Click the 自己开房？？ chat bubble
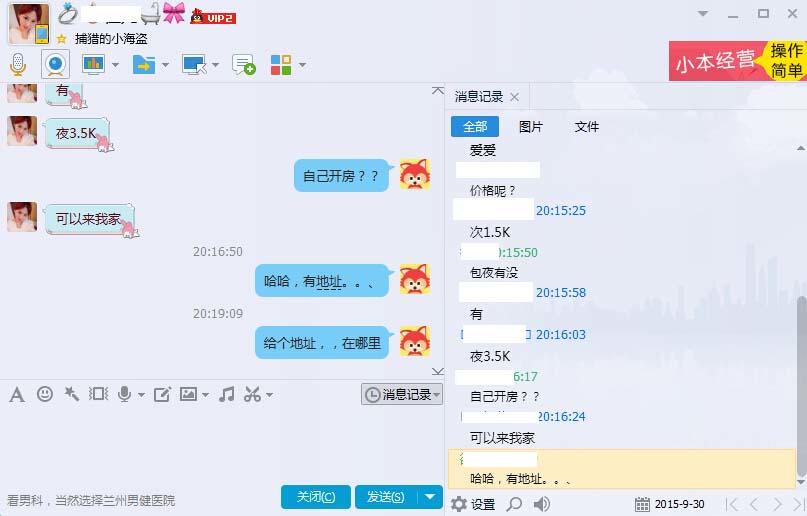Viewport: 807px width, 516px height. [341, 176]
